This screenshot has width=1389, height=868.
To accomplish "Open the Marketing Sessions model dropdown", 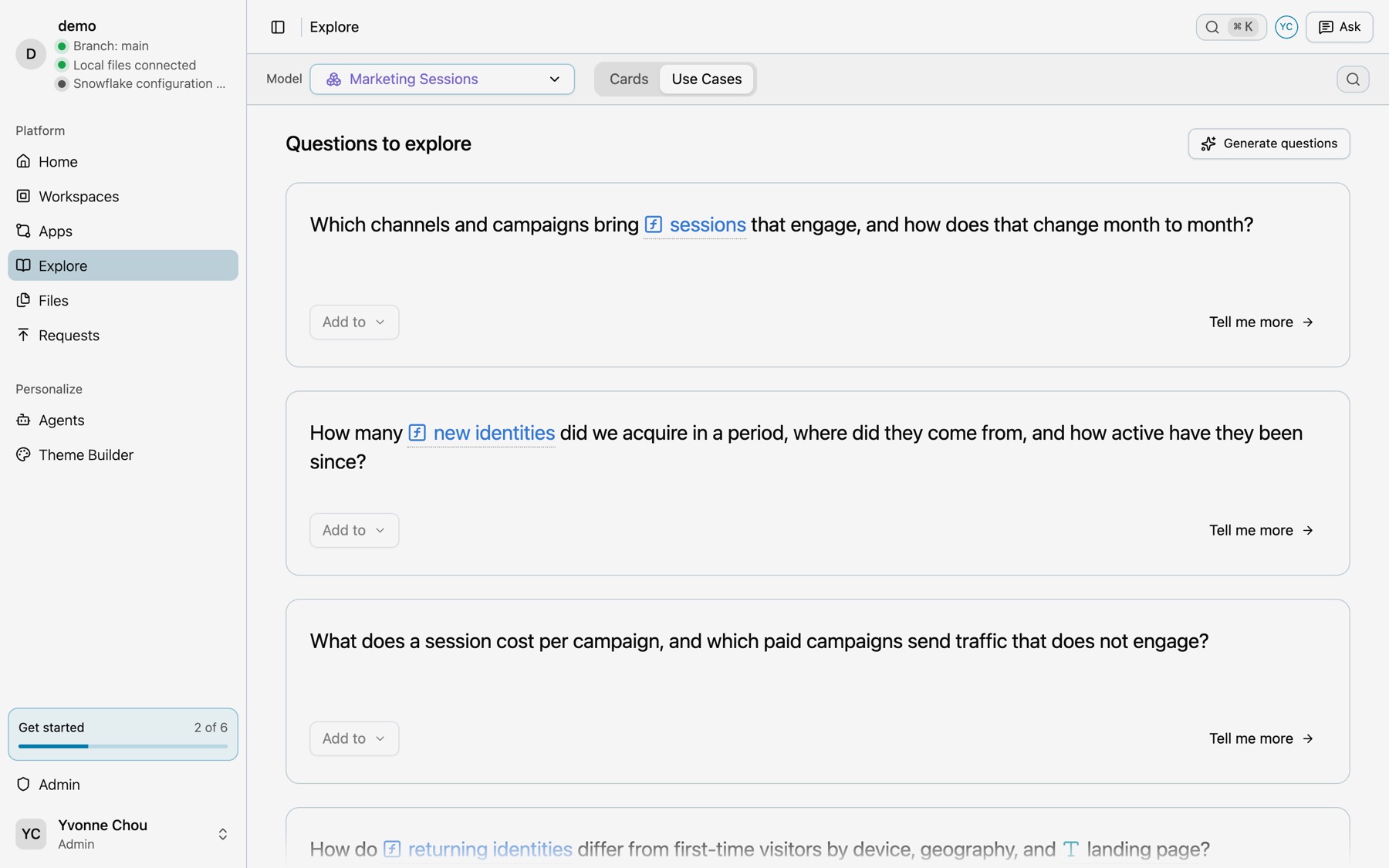I will (x=442, y=79).
